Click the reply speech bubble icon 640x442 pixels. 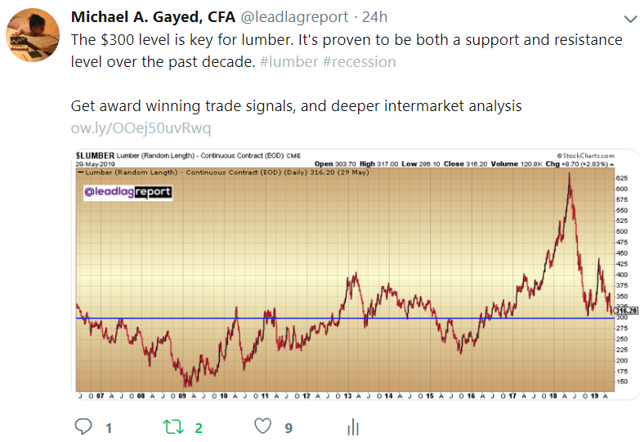(83, 426)
